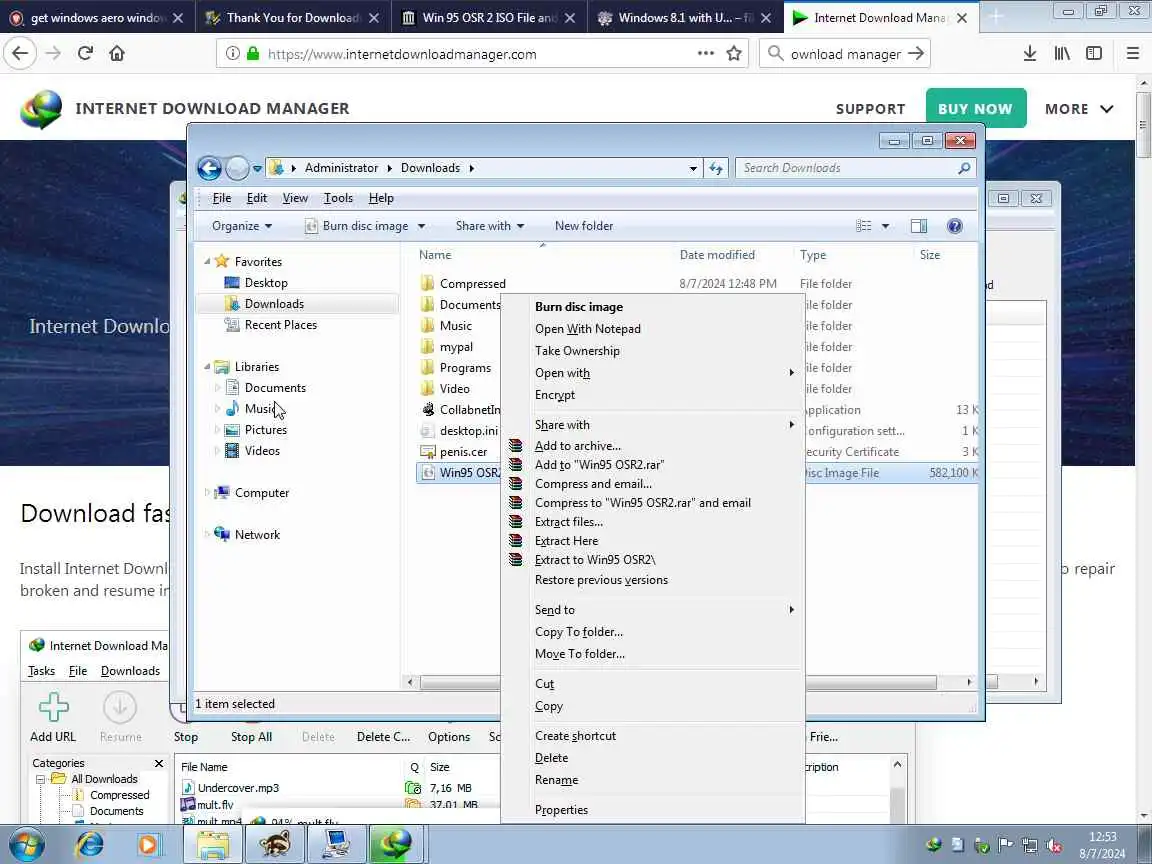Choose Properties in context menu
The image size is (1152, 864).
[x=561, y=810]
